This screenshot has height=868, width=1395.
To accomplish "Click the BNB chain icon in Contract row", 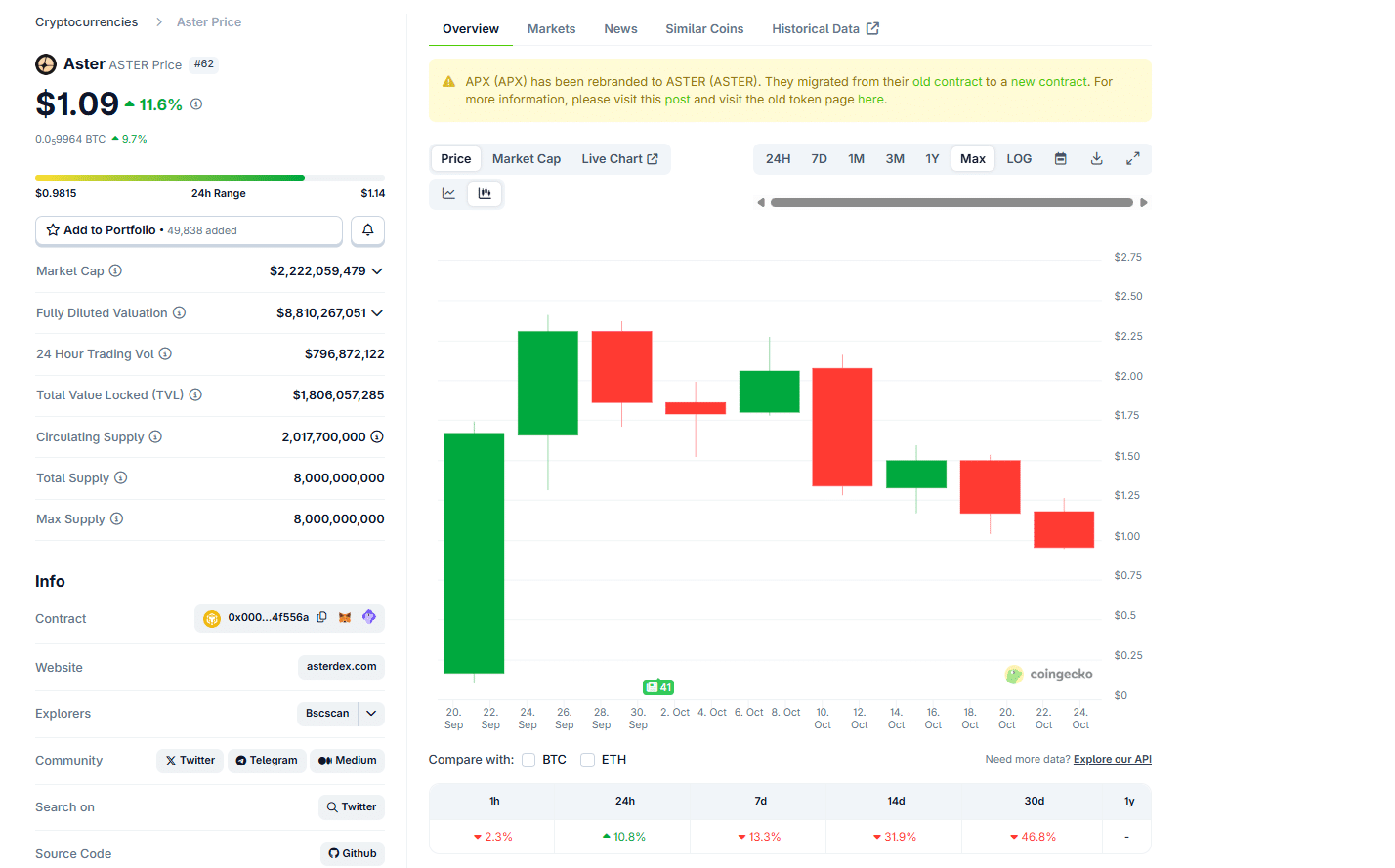I will tap(212, 618).
